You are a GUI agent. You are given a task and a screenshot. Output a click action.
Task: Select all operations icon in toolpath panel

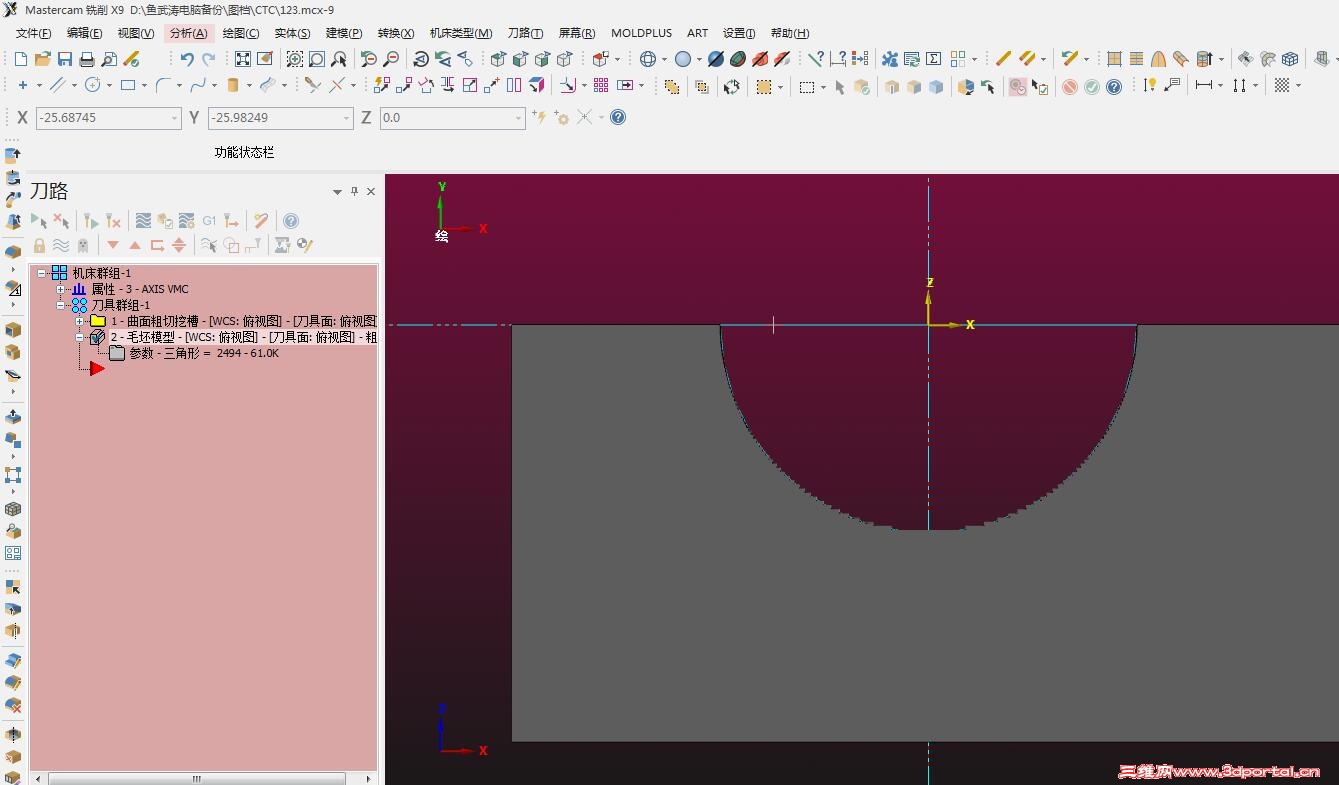[39, 221]
